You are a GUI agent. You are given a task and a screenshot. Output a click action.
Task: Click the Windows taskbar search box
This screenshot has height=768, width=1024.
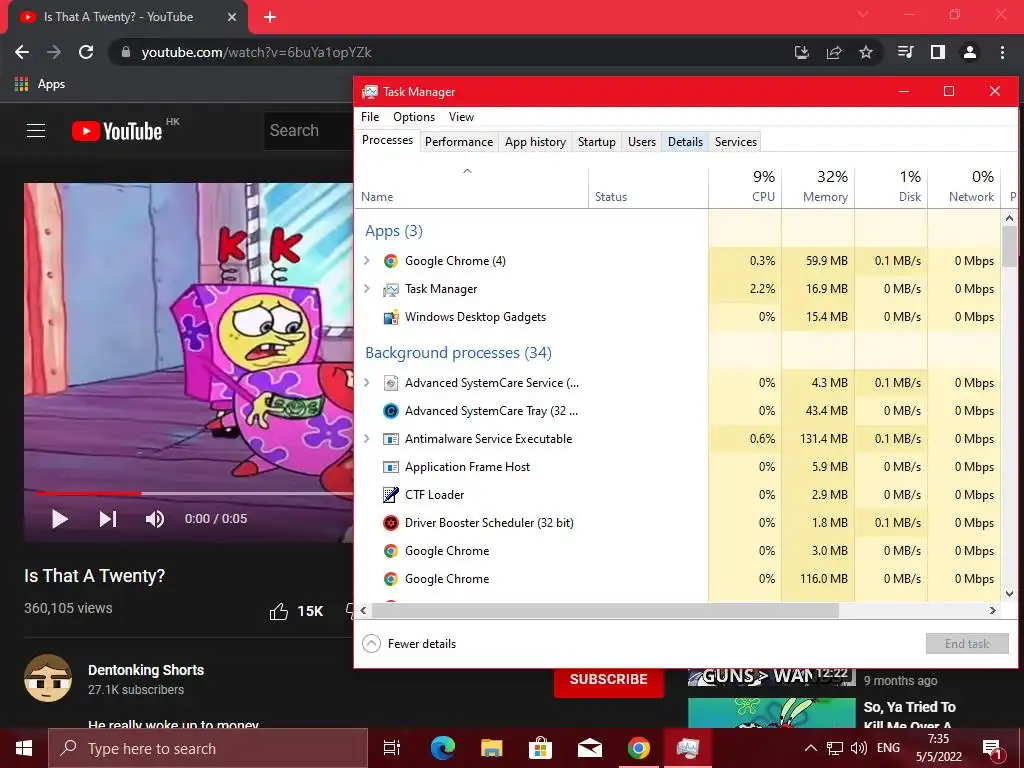(x=208, y=748)
